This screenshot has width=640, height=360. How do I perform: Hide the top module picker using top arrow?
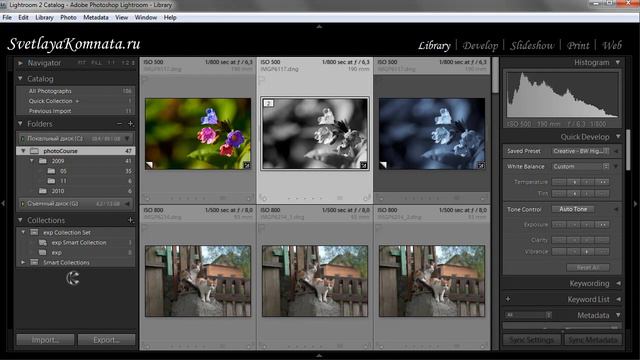pos(319,27)
